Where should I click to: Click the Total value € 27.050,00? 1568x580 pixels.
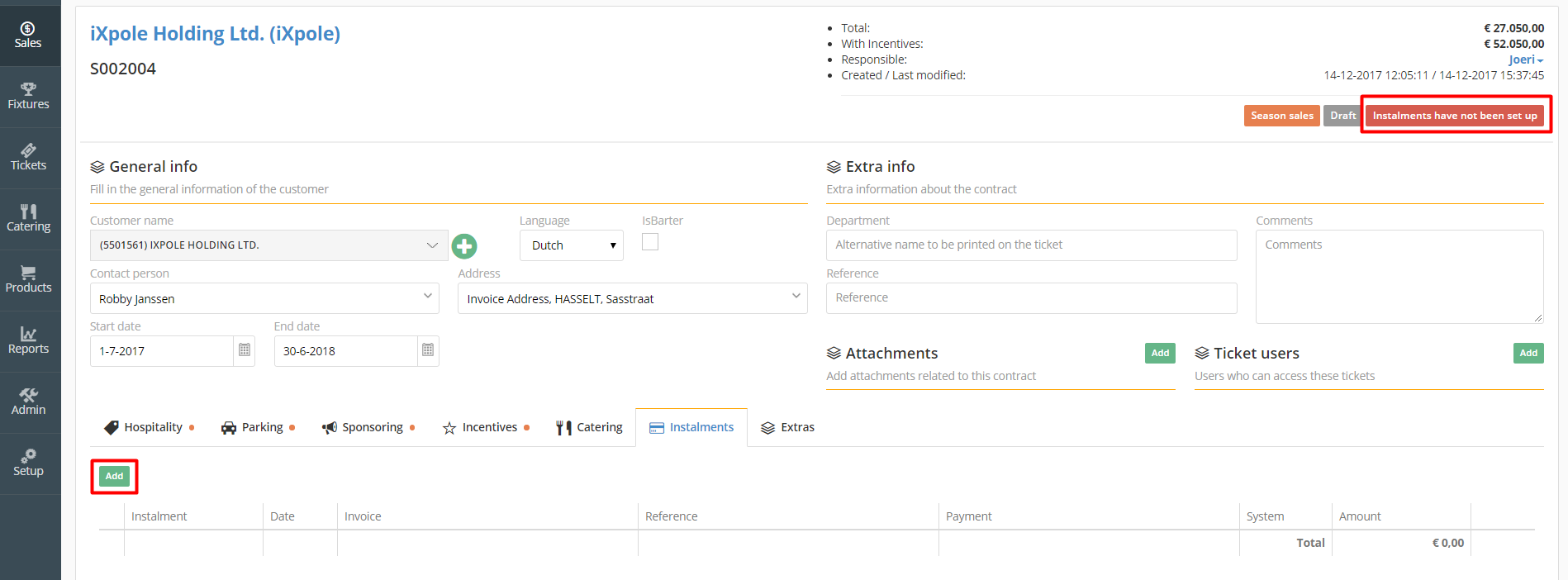1513,28
